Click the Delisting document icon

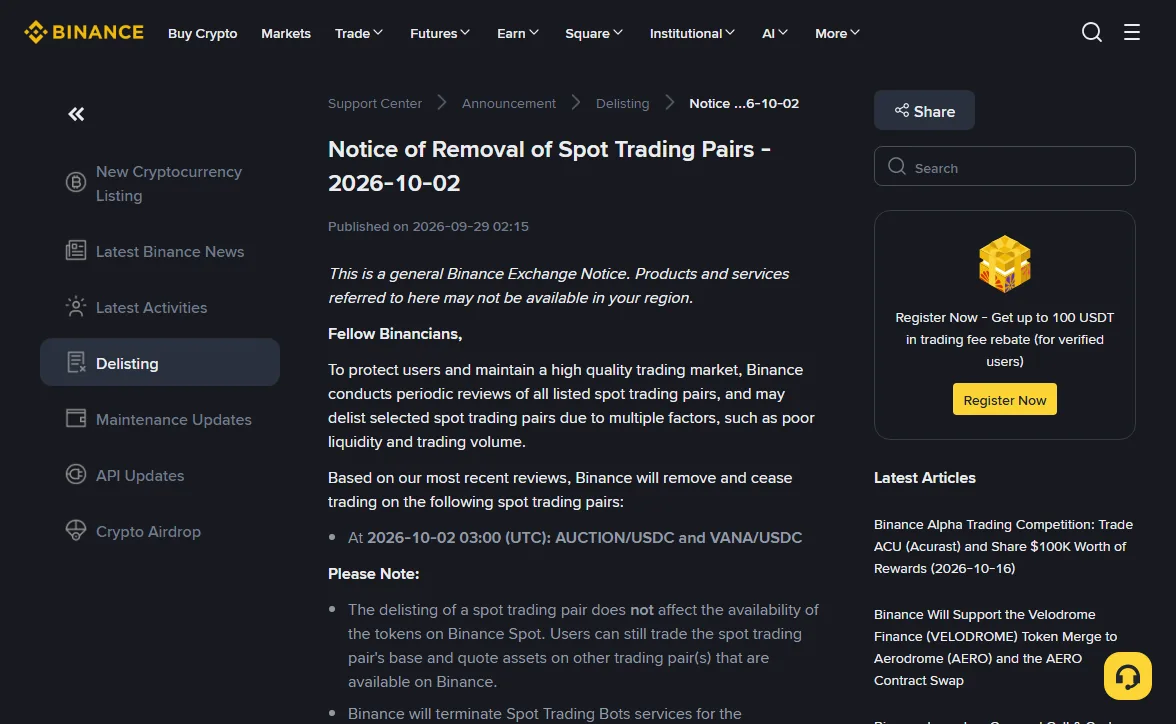pyautogui.click(x=76, y=362)
